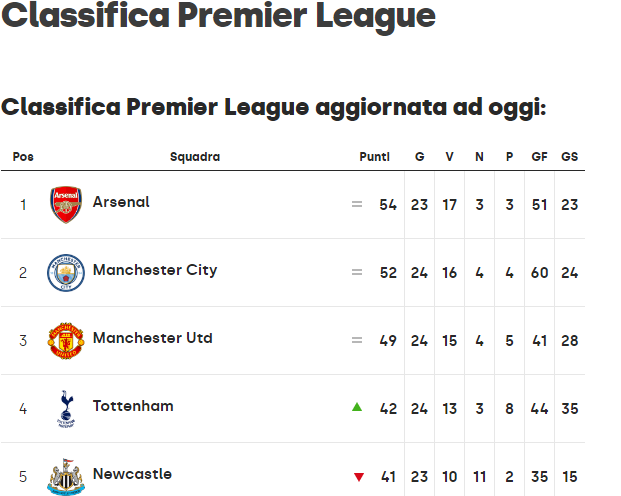Open the Tottenham team name link

coord(133,406)
